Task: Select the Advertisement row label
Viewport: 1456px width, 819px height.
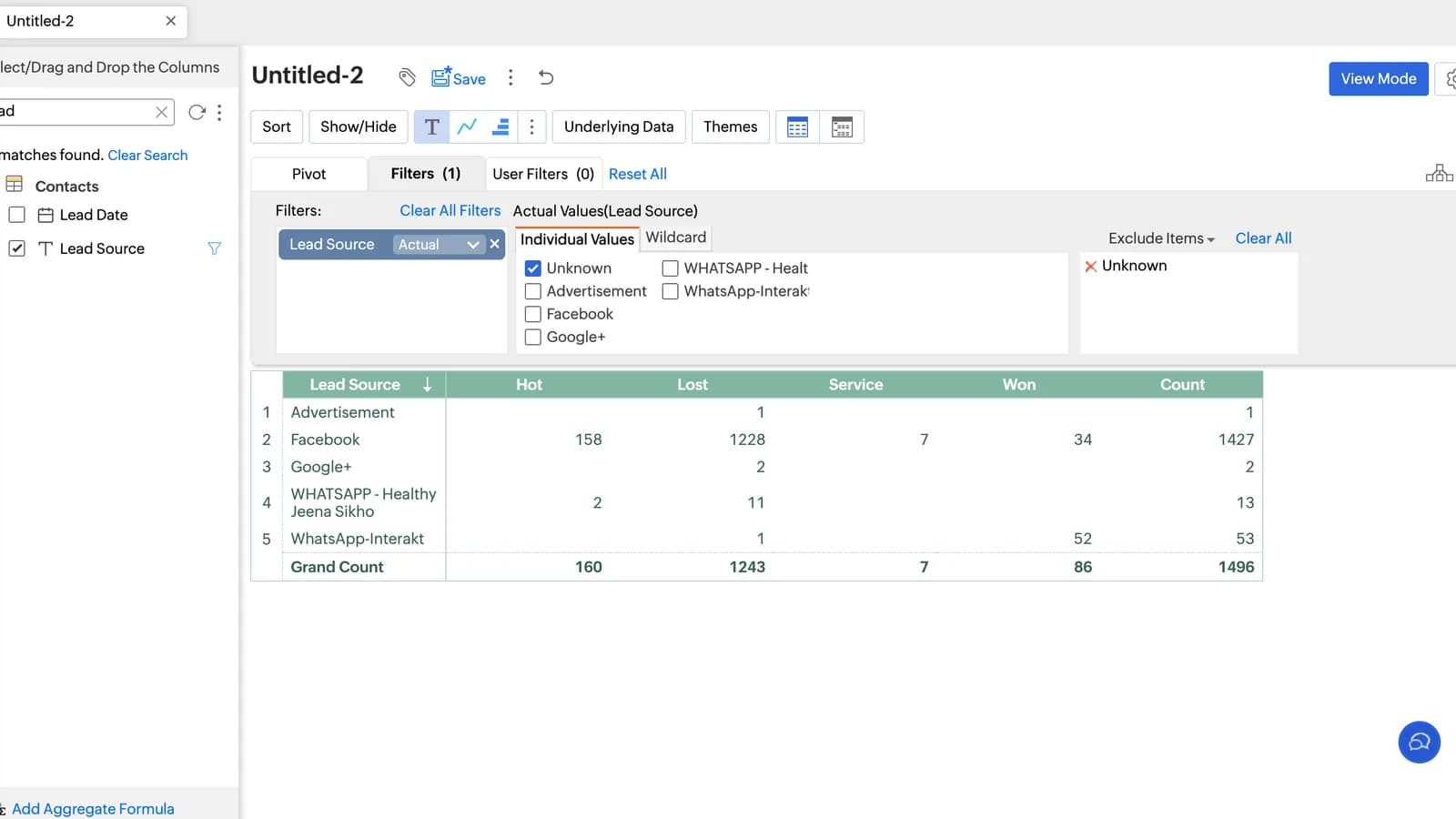Action: click(x=342, y=412)
